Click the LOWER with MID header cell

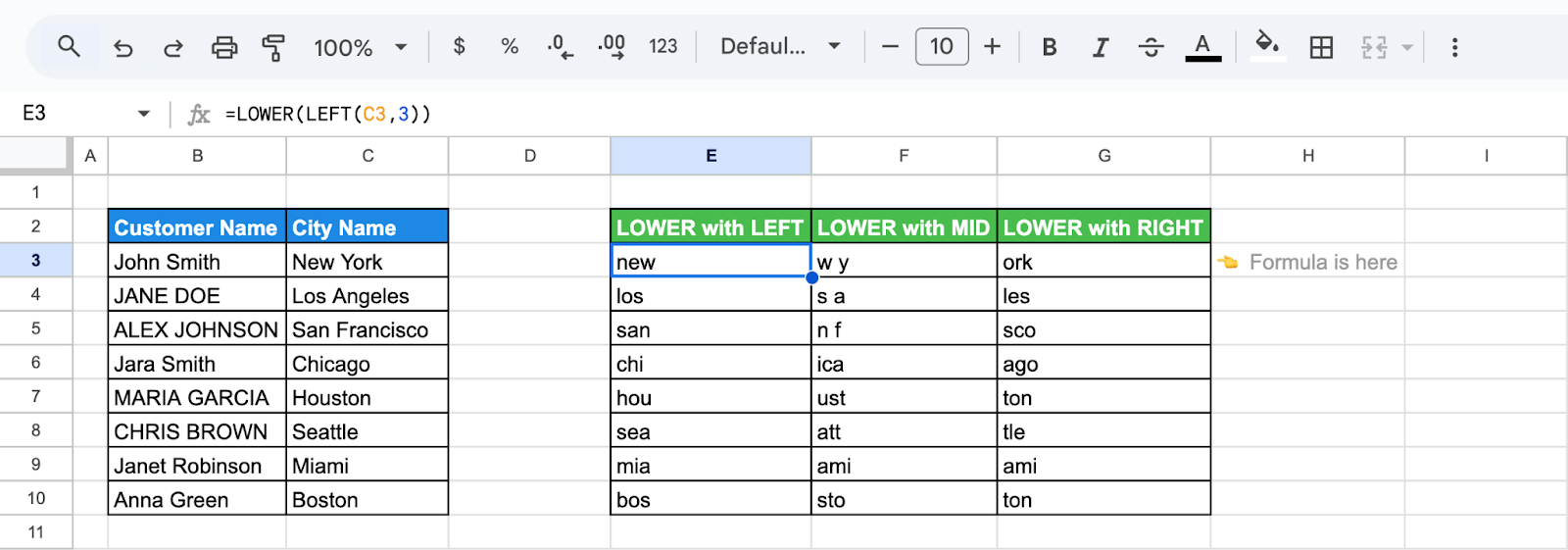pos(904,226)
